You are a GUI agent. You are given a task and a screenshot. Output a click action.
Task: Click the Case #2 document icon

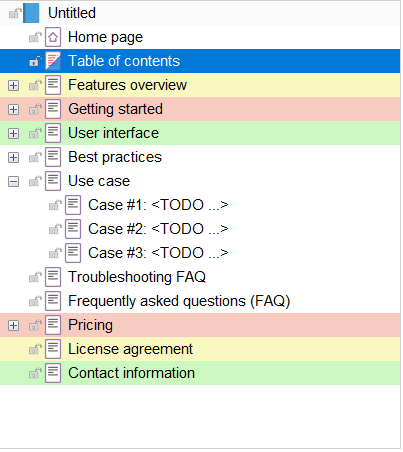[73, 229]
